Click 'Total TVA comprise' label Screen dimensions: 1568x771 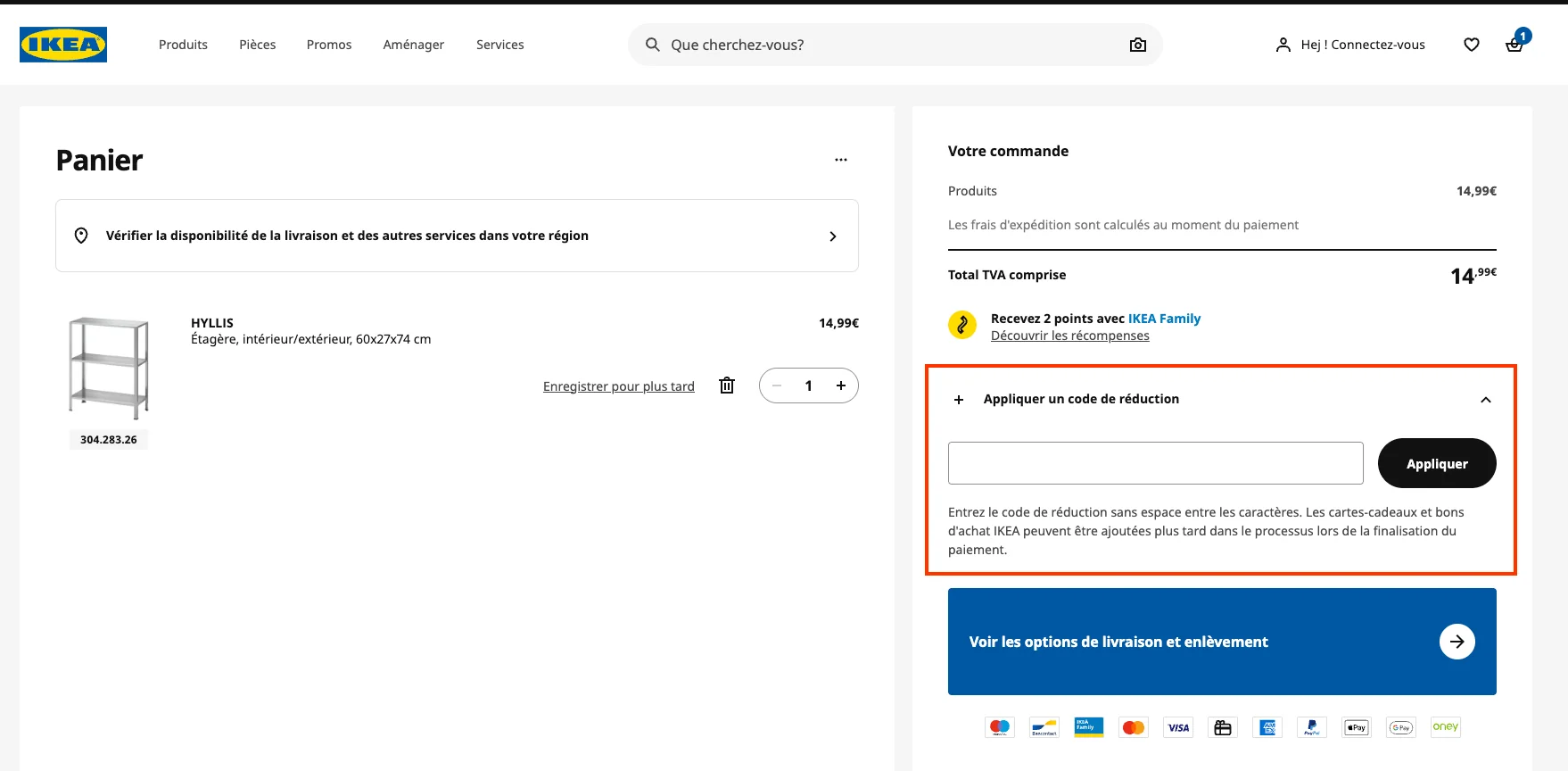[1007, 275]
